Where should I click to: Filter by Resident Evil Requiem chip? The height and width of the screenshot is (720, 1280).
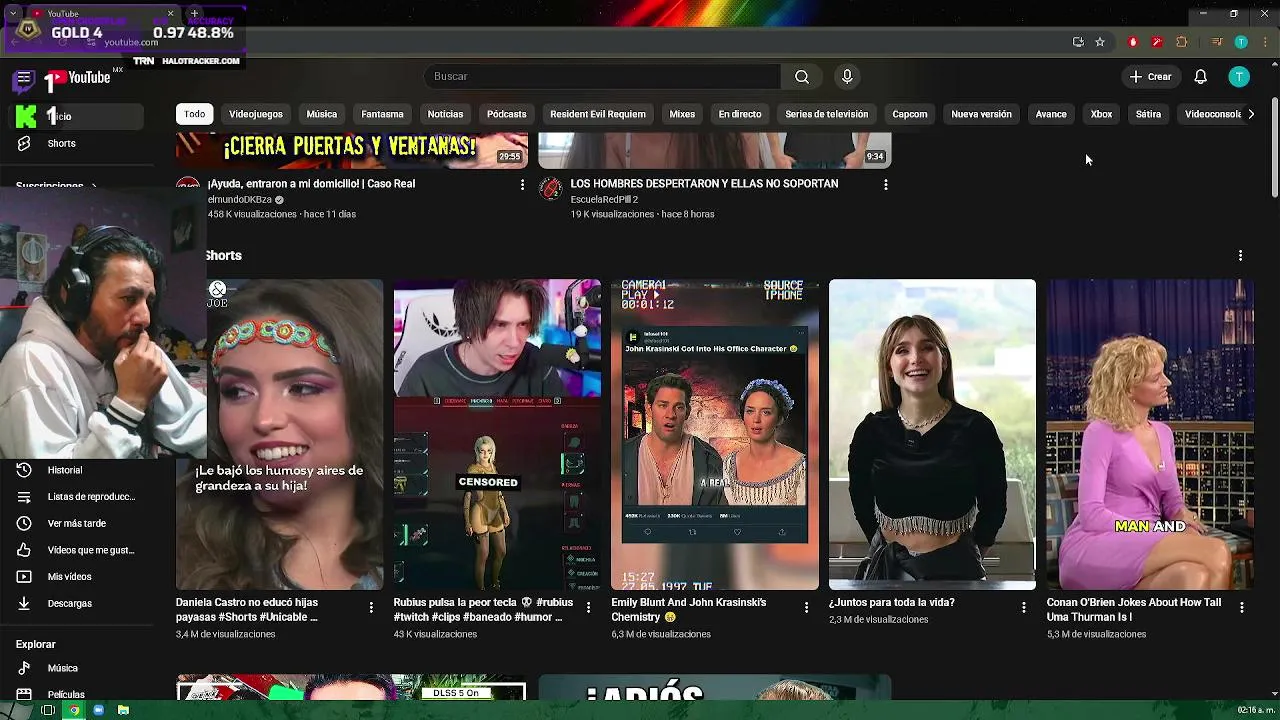click(x=598, y=114)
